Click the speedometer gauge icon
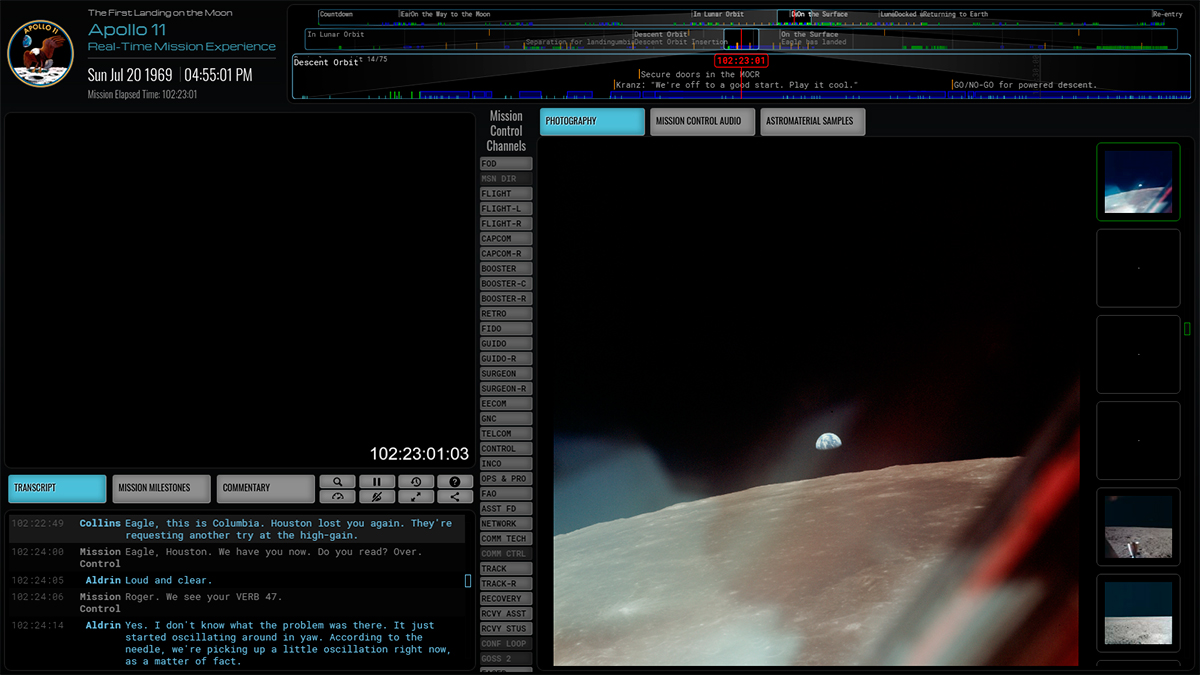Screen dimensions: 1200x675 coord(338,496)
